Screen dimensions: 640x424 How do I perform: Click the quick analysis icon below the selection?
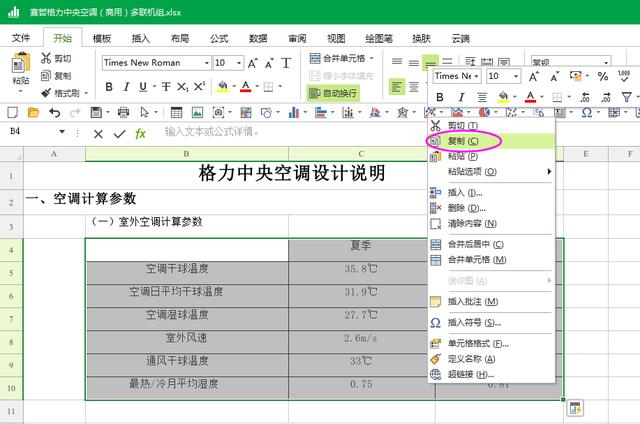(575, 408)
